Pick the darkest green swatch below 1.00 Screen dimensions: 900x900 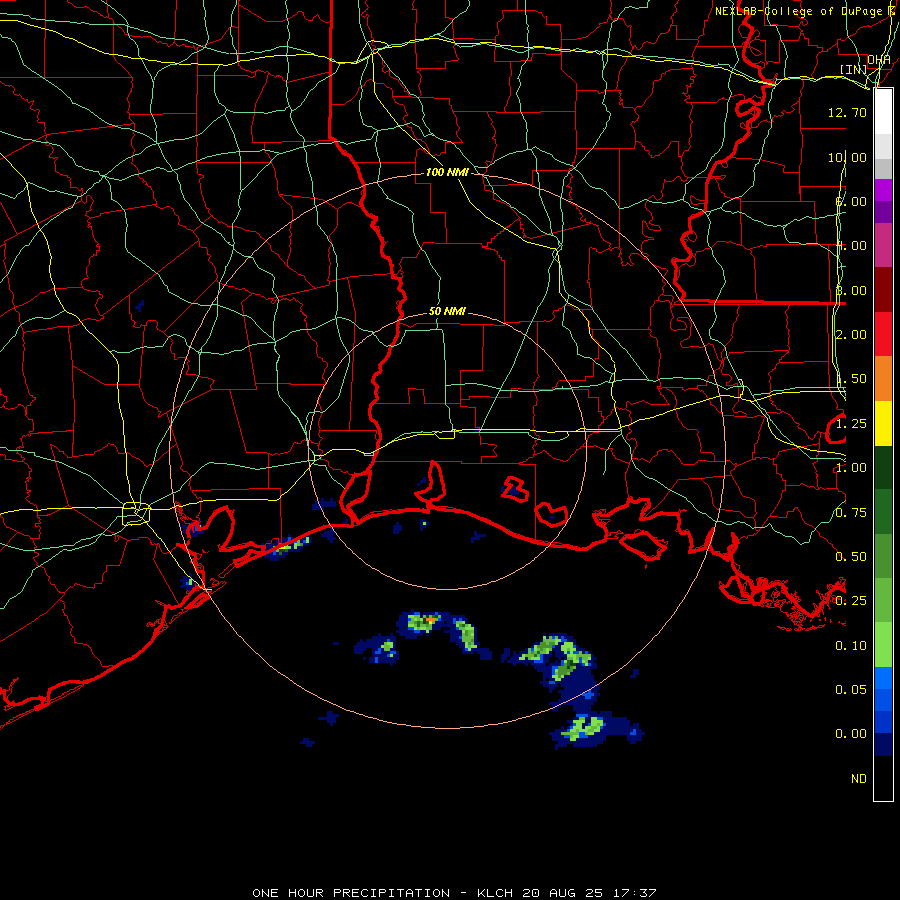pyautogui.click(x=883, y=467)
